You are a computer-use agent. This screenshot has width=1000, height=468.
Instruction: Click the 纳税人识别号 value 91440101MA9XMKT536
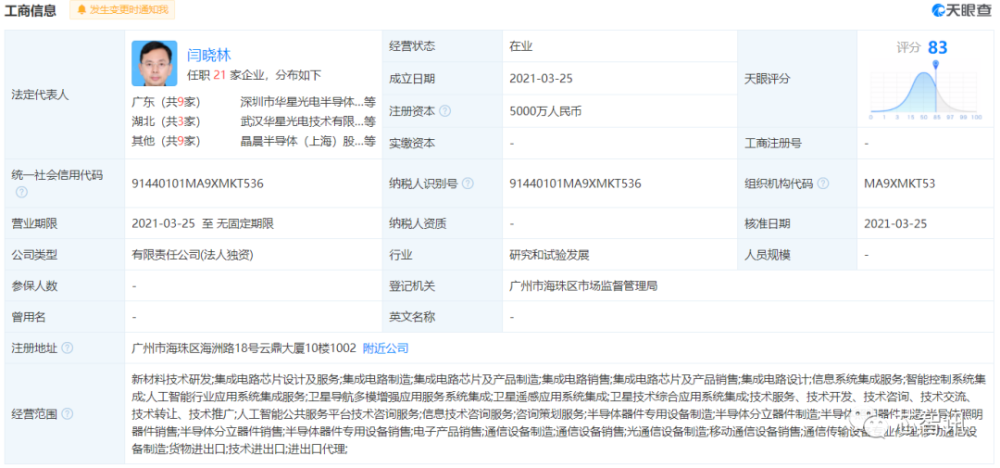click(x=575, y=184)
